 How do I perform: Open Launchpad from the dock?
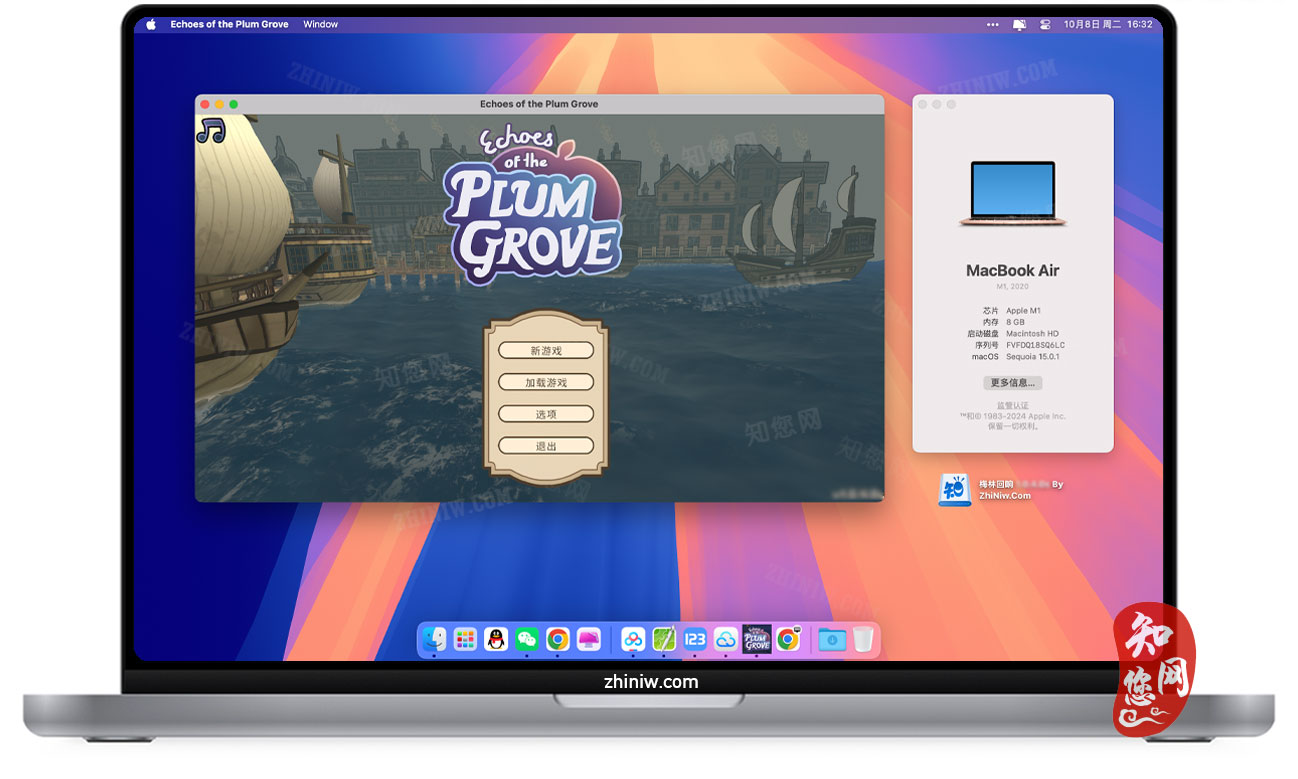pos(465,639)
